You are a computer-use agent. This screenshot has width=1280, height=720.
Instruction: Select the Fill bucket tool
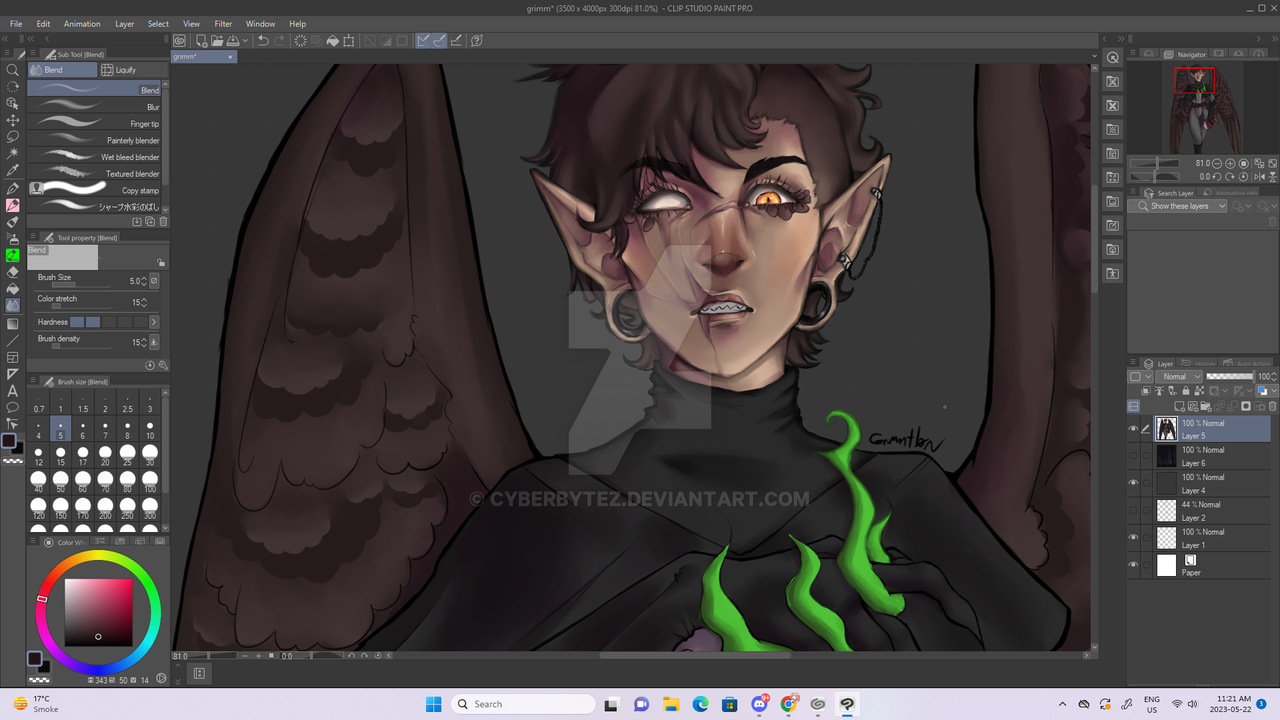pos(13,289)
